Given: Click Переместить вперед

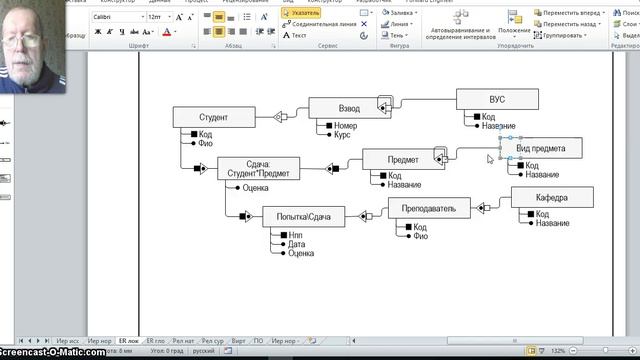Looking at the screenshot, I should pyautogui.click(x=570, y=13).
